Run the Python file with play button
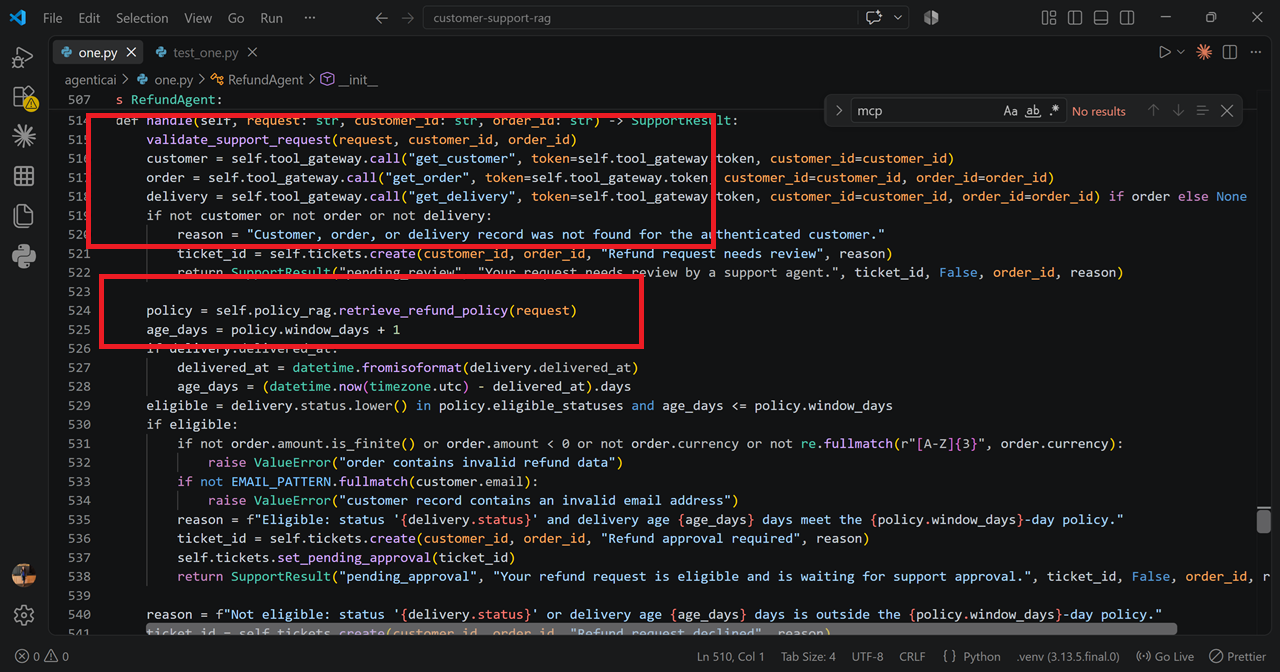Image resolution: width=1280 pixels, height=672 pixels. (1164, 52)
